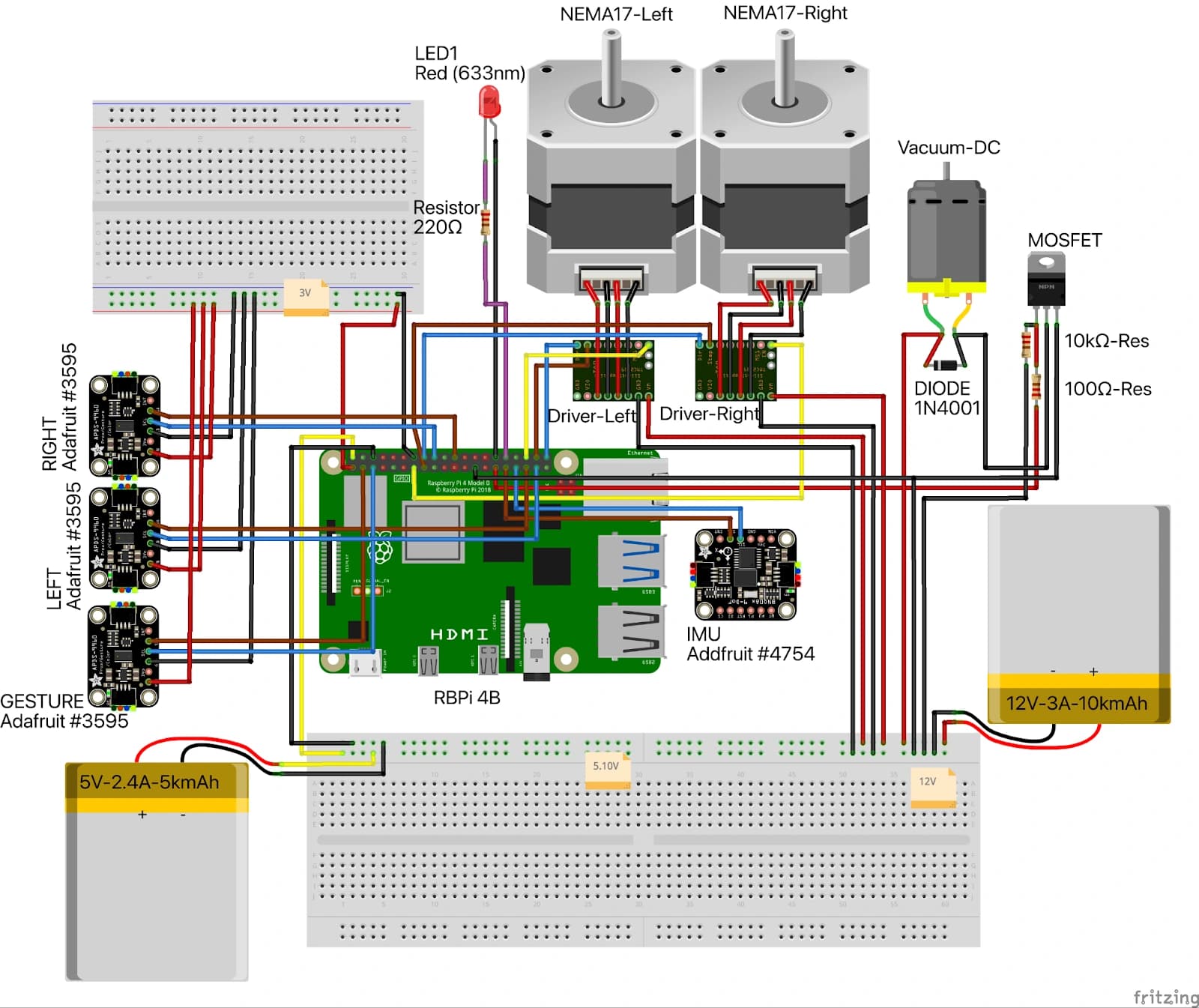1199x1008 pixels.
Task: Click the DIODE 1N4001 label
Action: [x=946, y=398]
